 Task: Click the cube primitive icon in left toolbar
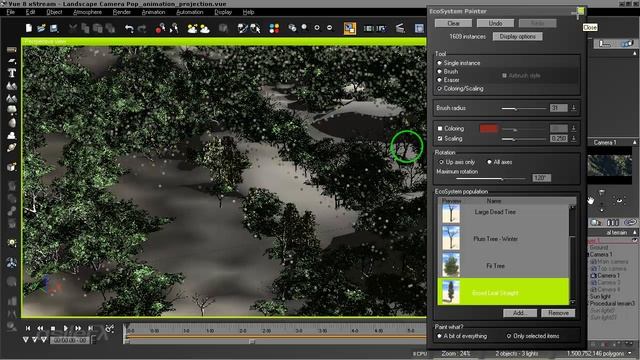click(x=12, y=167)
